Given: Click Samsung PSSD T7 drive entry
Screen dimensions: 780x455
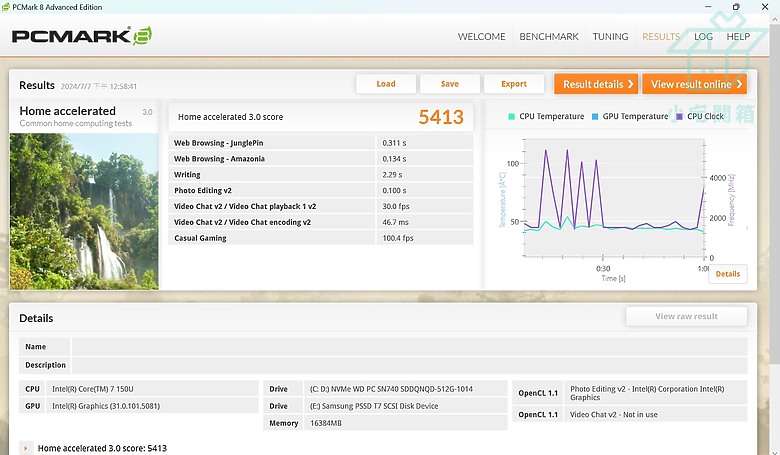Looking at the screenshot, I should tap(374, 406).
